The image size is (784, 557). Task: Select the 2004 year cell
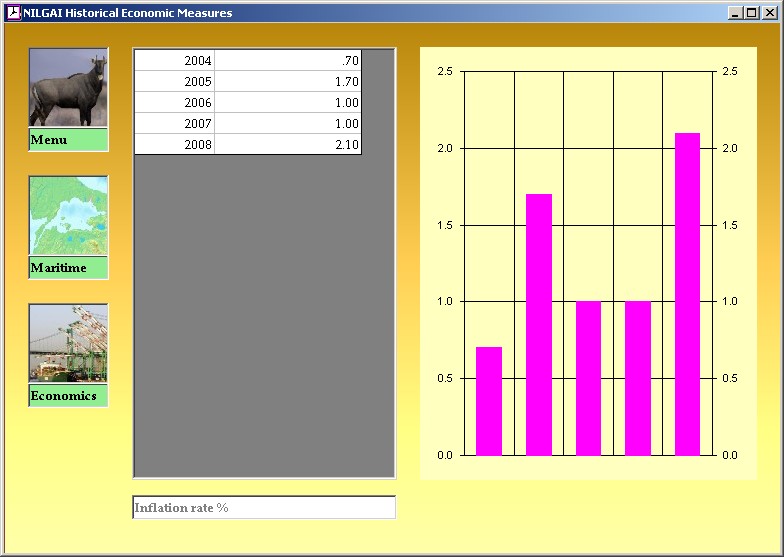point(175,61)
